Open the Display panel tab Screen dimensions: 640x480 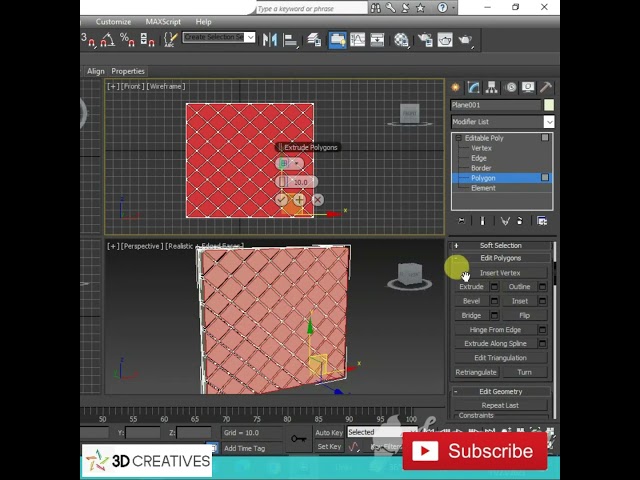[x=528, y=87]
